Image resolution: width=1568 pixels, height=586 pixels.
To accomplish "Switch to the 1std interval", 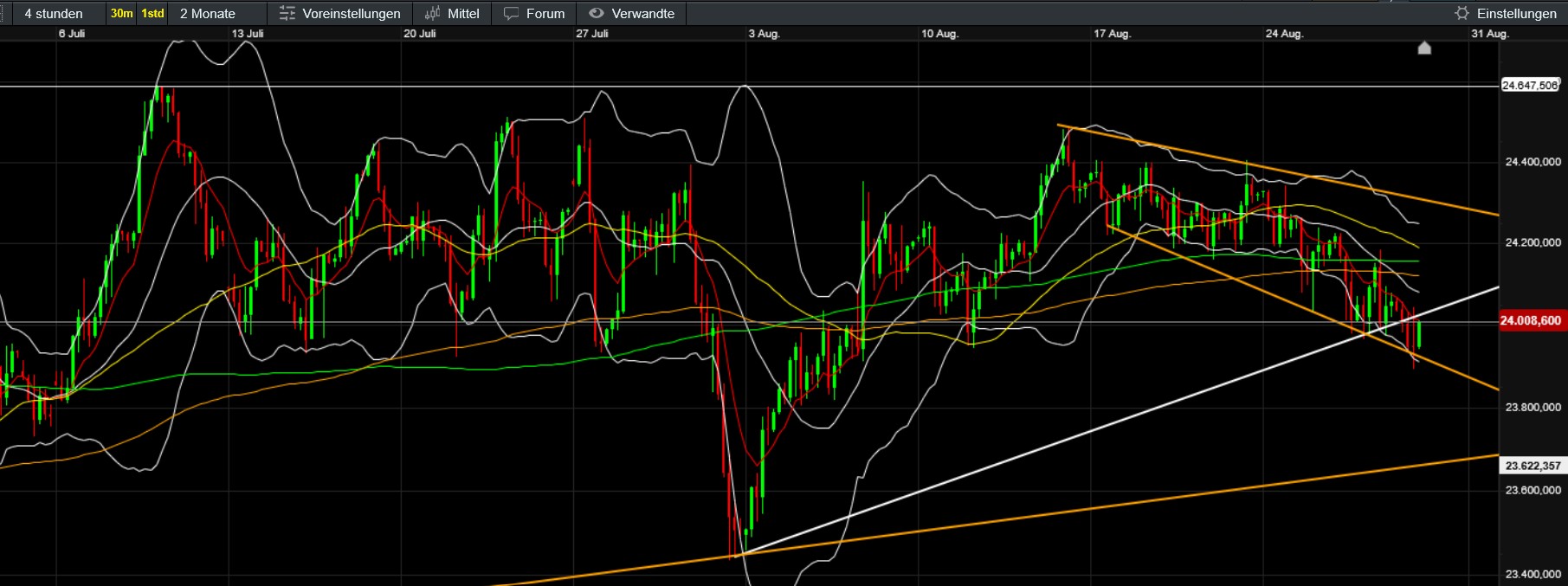I will pos(152,13).
